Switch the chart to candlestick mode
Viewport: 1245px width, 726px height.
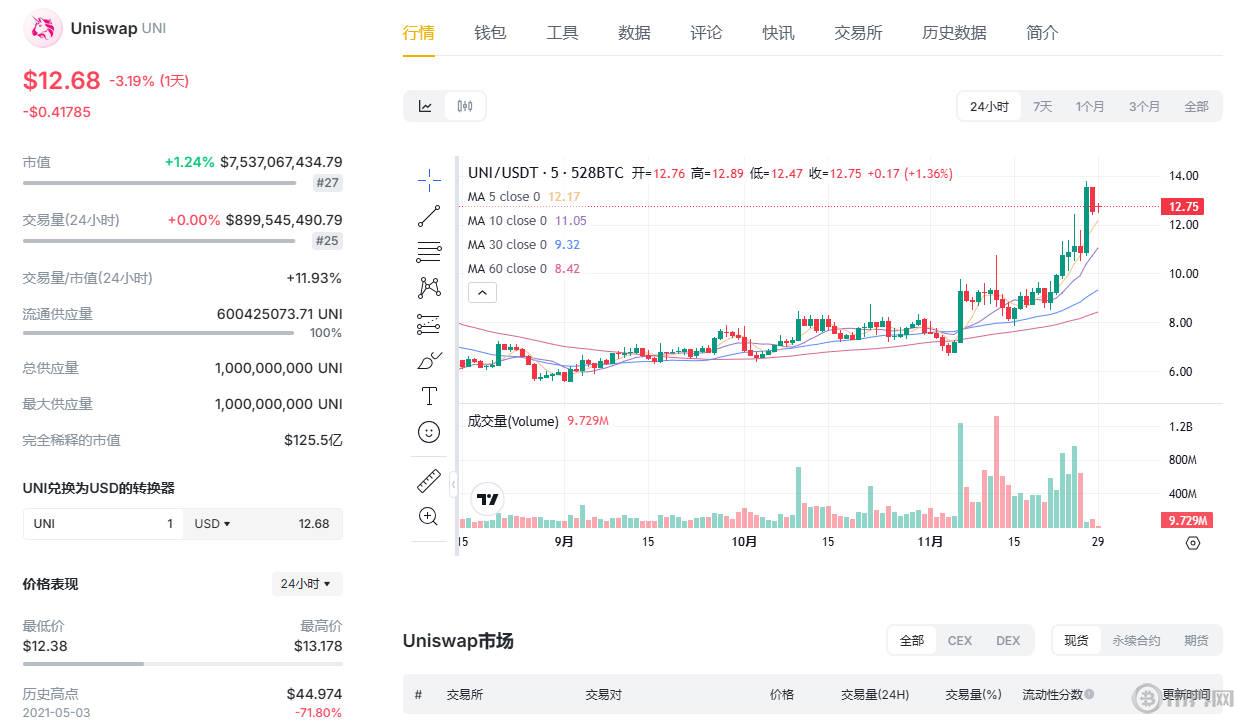(463, 105)
